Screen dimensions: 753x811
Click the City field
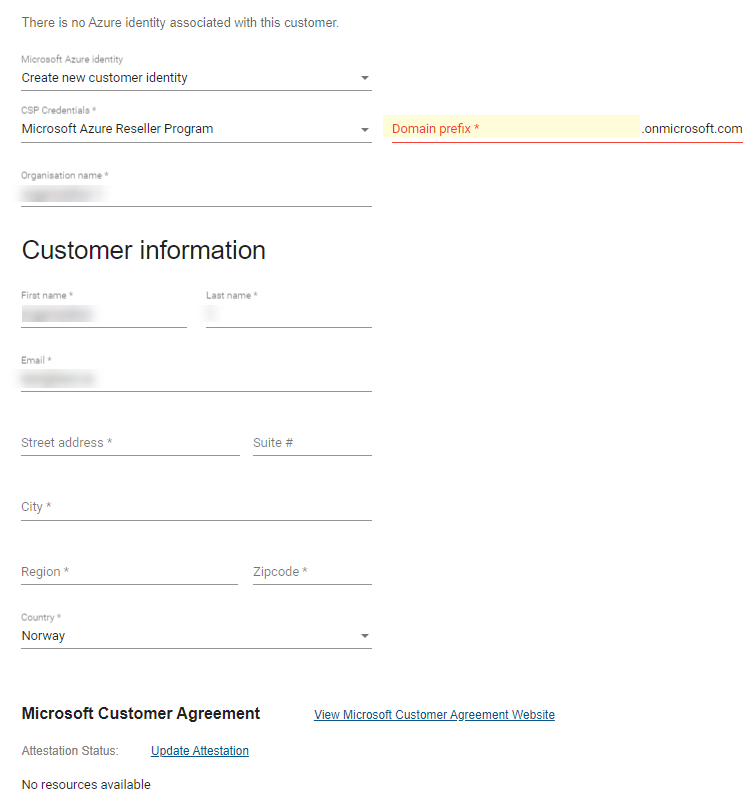pyautogui.click(x=196, y=507)
